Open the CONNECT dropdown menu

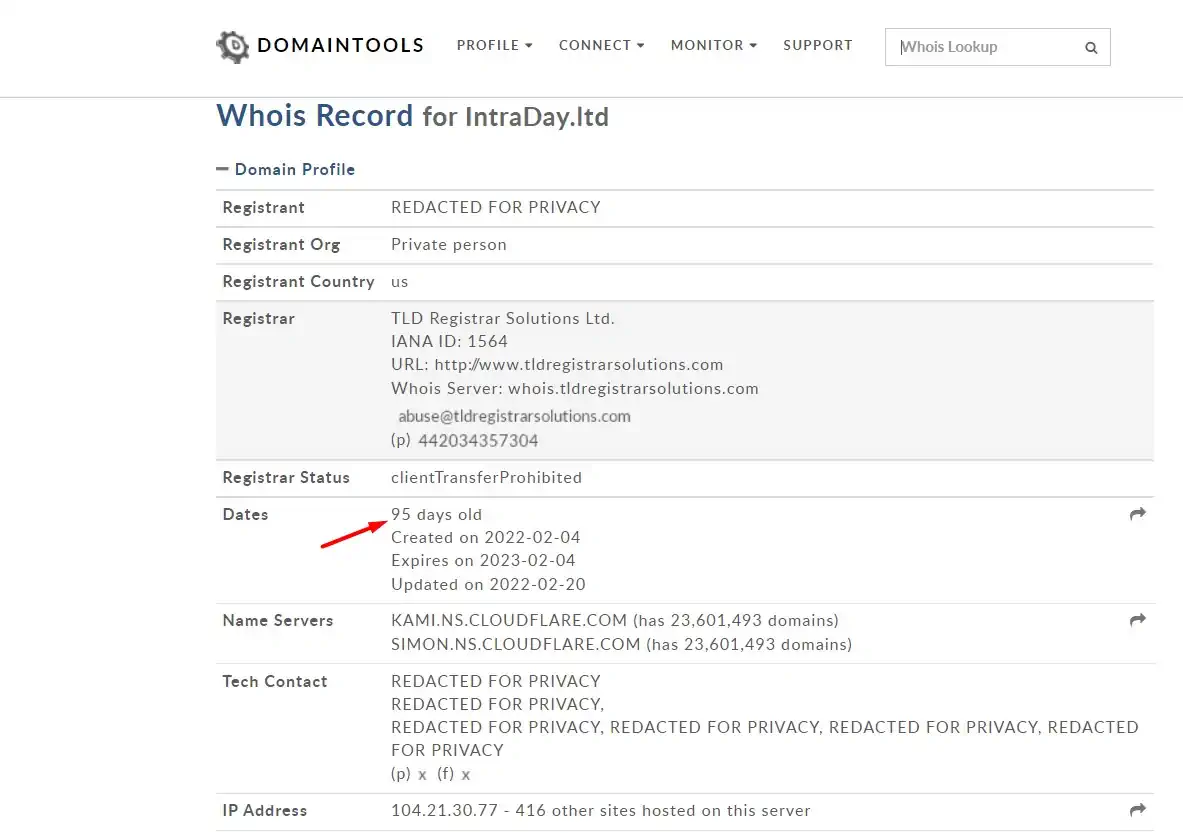tap(601, 45)
